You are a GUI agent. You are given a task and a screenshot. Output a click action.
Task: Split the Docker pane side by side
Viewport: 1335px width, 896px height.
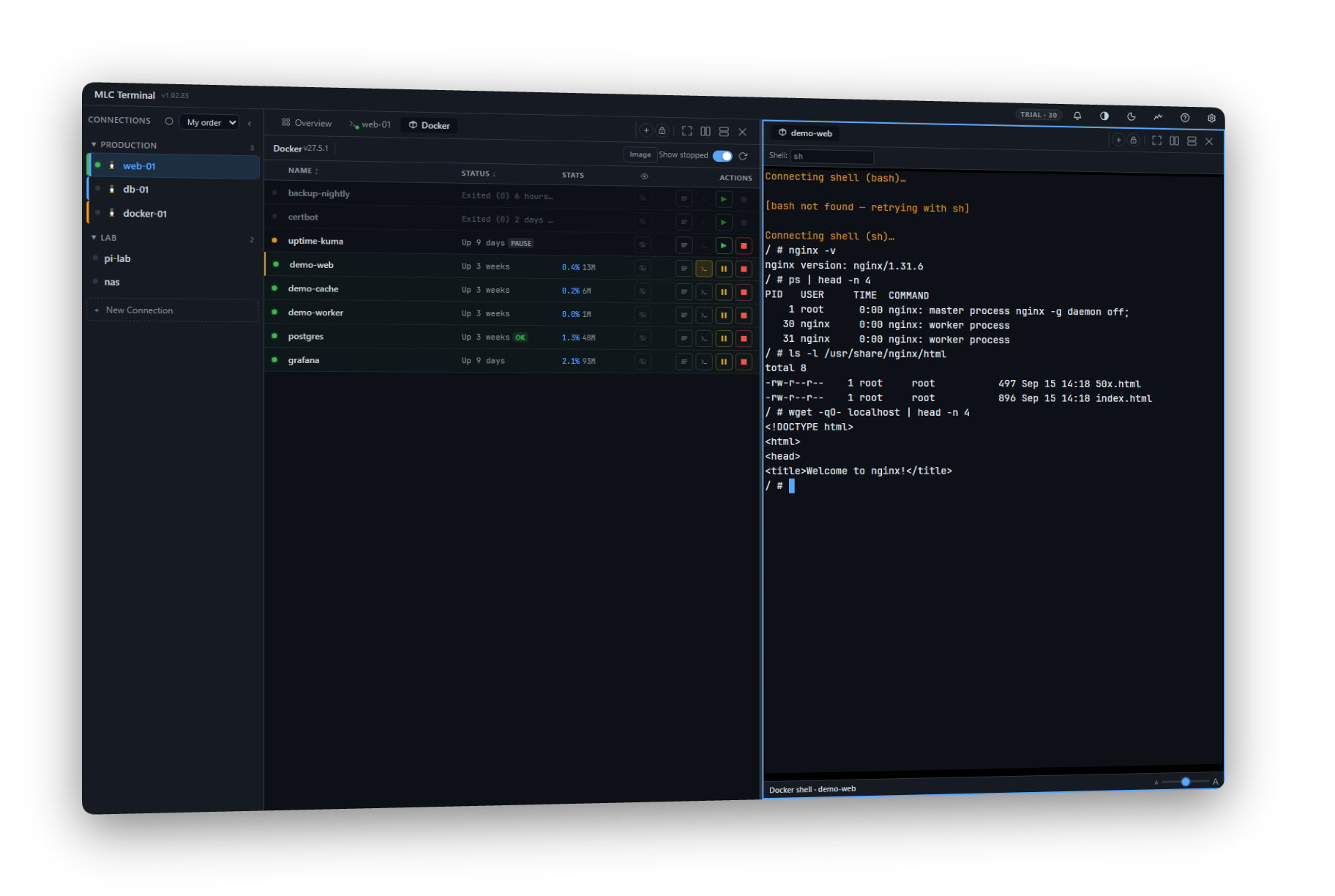pyautogui.click(x=706, y=132)
